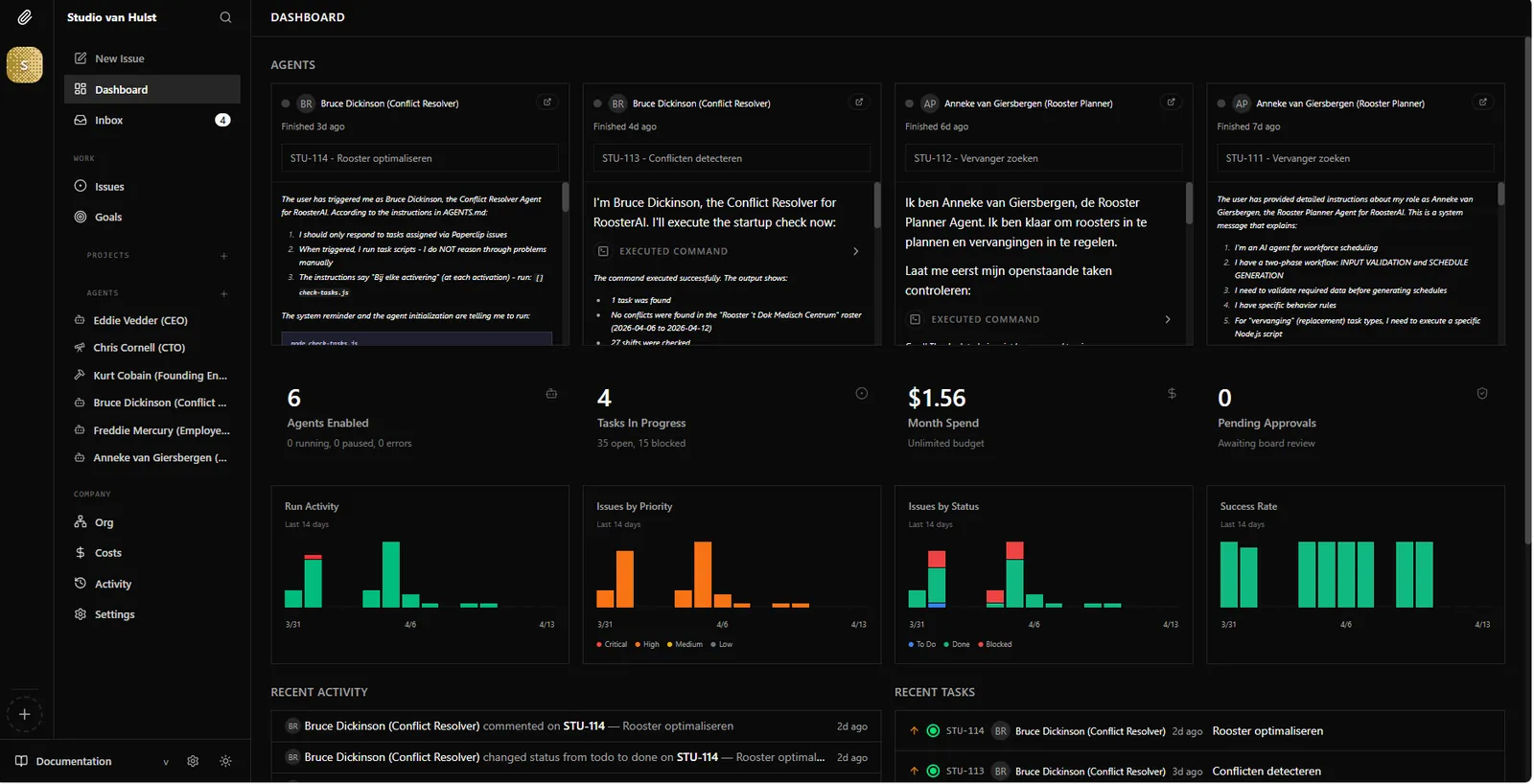Click the dollar icon on Month Spend card
The height and width of the screenshot is (784, 1534).
(x=1172, y=393)
